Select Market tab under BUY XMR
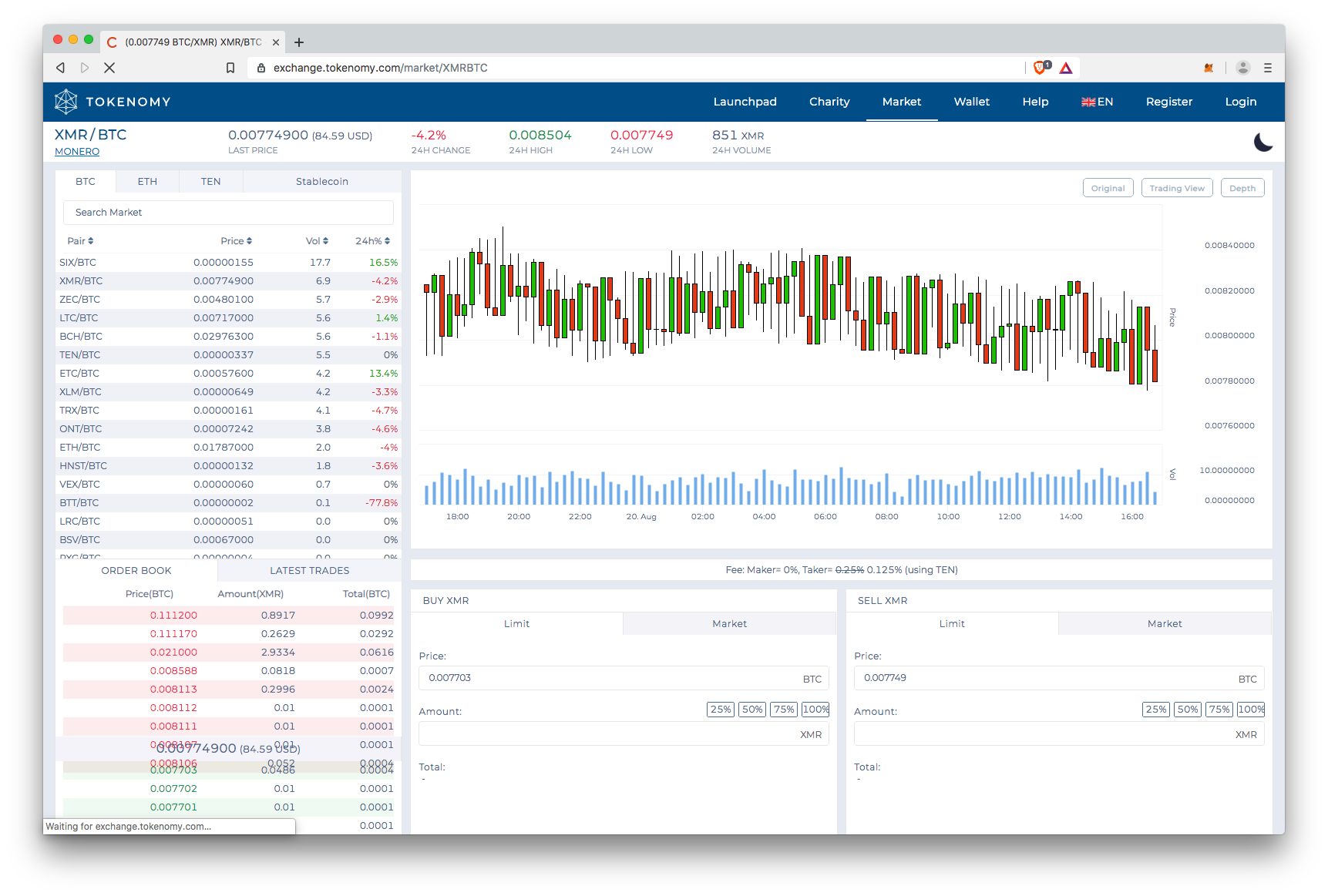This screenshot has height=896, width=1328. (729, 624)
